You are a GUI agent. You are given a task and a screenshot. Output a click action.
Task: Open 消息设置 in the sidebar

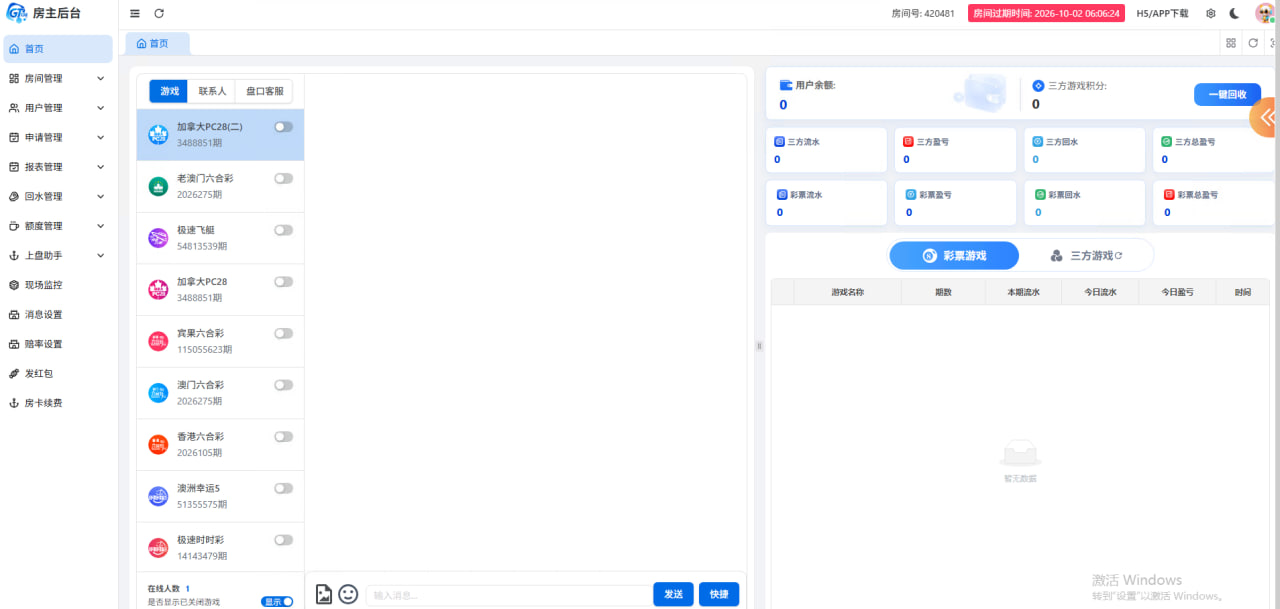[57, 314]
